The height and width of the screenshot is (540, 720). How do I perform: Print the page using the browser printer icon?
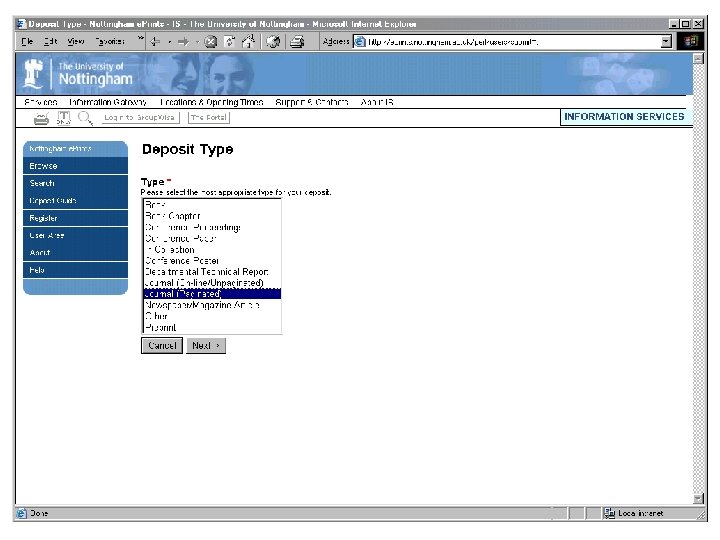click(297, 42)
